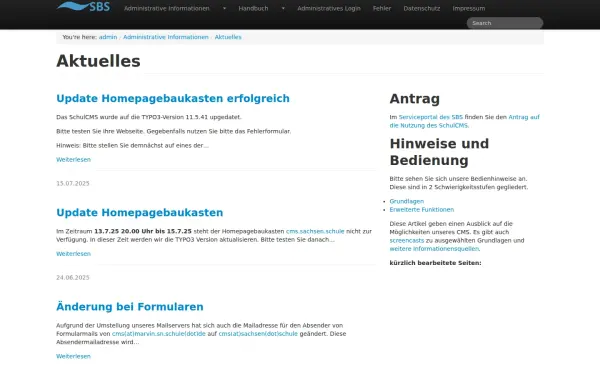Open the Grundlagen list link
600x375 pixels.
click(406, 201)
